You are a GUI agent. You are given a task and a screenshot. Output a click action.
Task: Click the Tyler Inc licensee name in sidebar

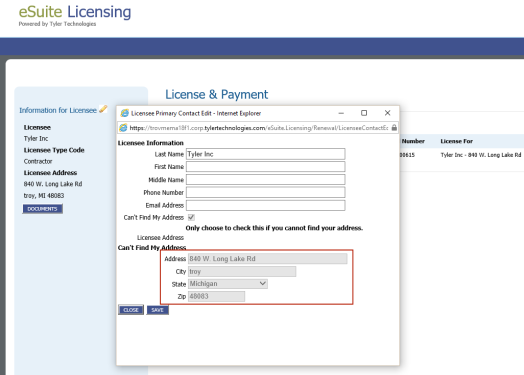coord(36,138)
